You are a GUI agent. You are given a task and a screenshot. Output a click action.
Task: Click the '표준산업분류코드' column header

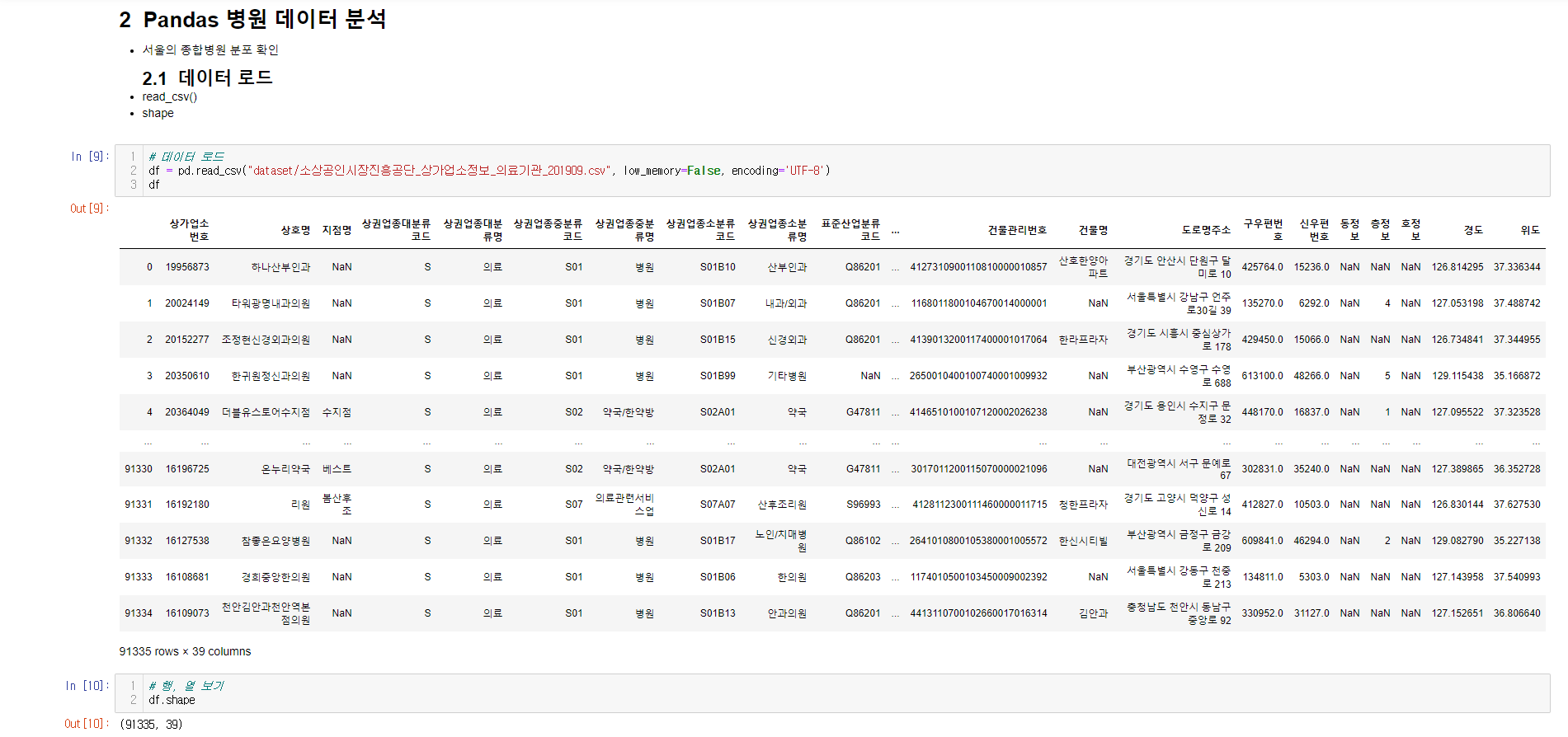pos(850,230)
